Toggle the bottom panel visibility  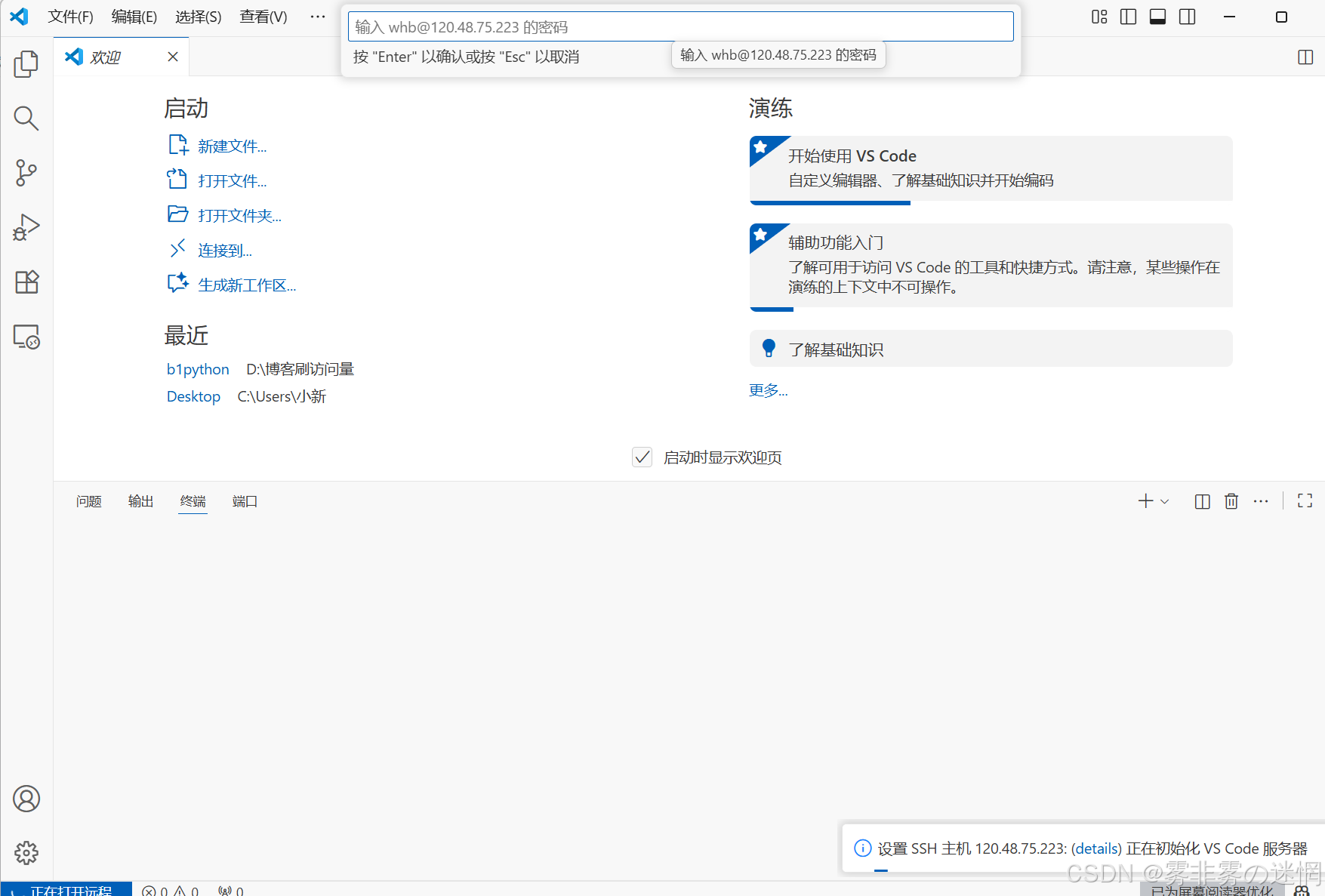coord(1158,17)
